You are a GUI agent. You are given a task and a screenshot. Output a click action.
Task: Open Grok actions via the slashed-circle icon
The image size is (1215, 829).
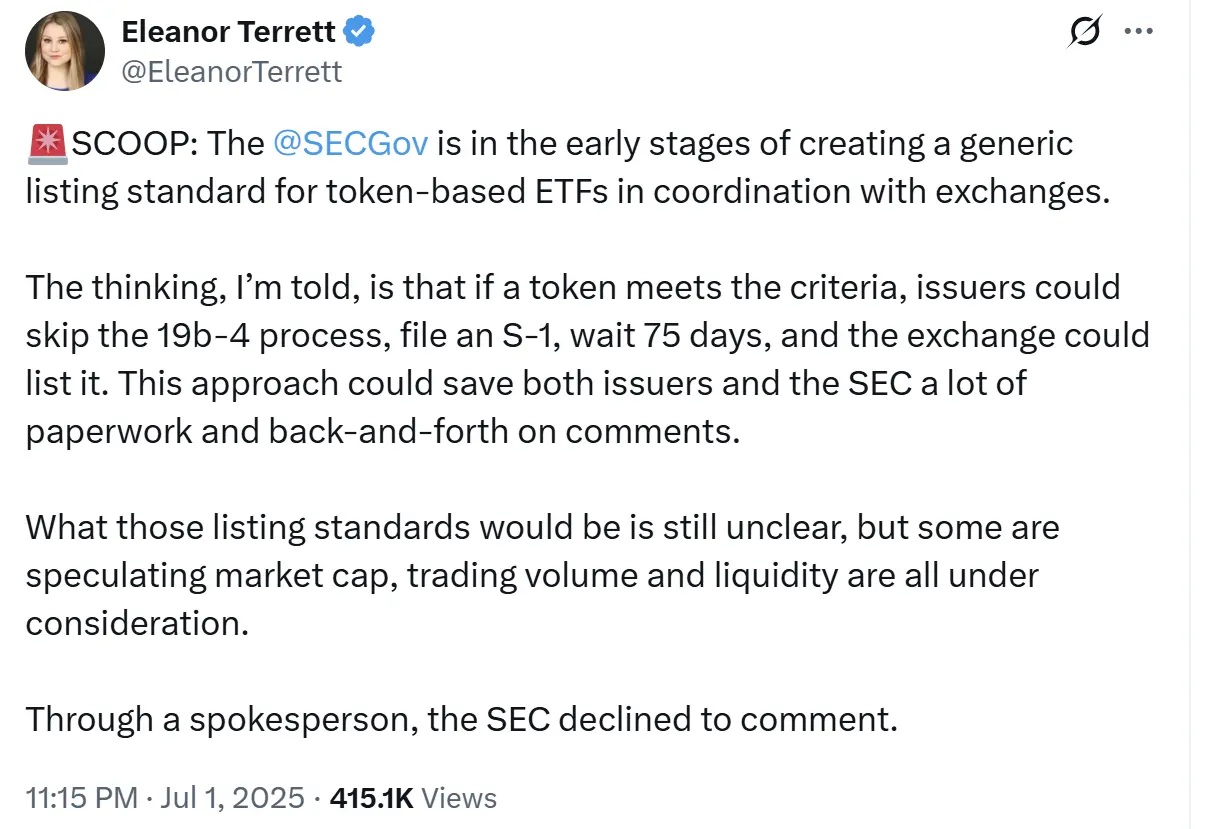[1085, 34]
